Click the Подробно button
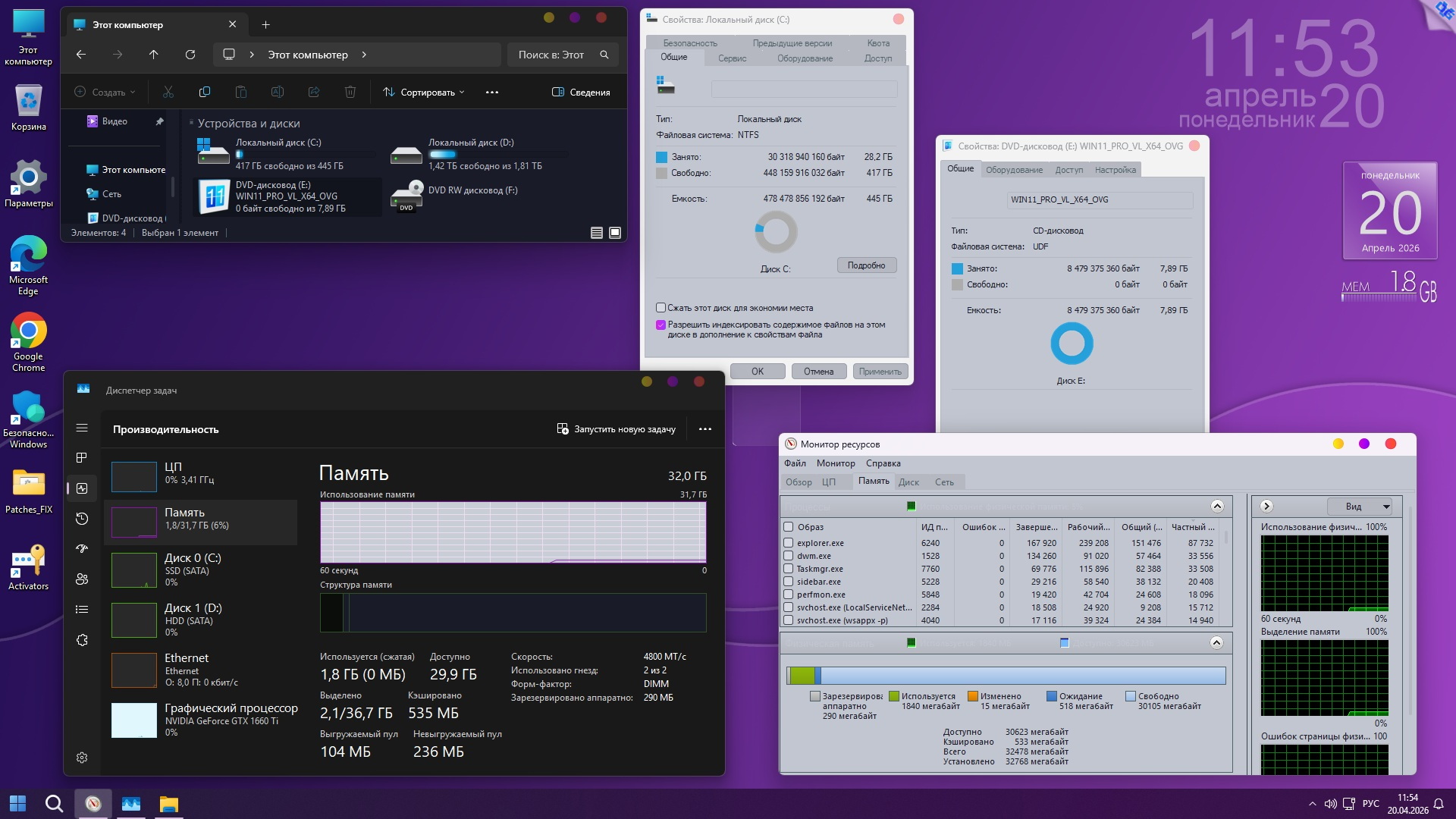Viewport: 1456px width, 819px height. pos(866,265)
